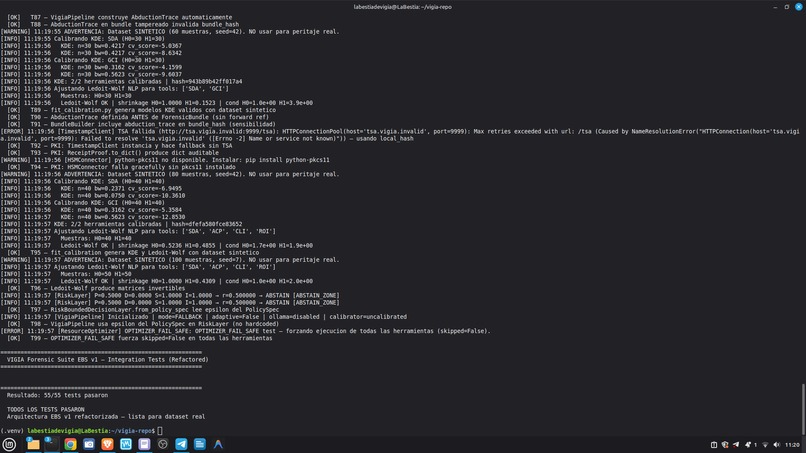This screenshot has width=806, height=453.
Task: Open the Wi-Fi network tray menu
Action: point(765,445)
